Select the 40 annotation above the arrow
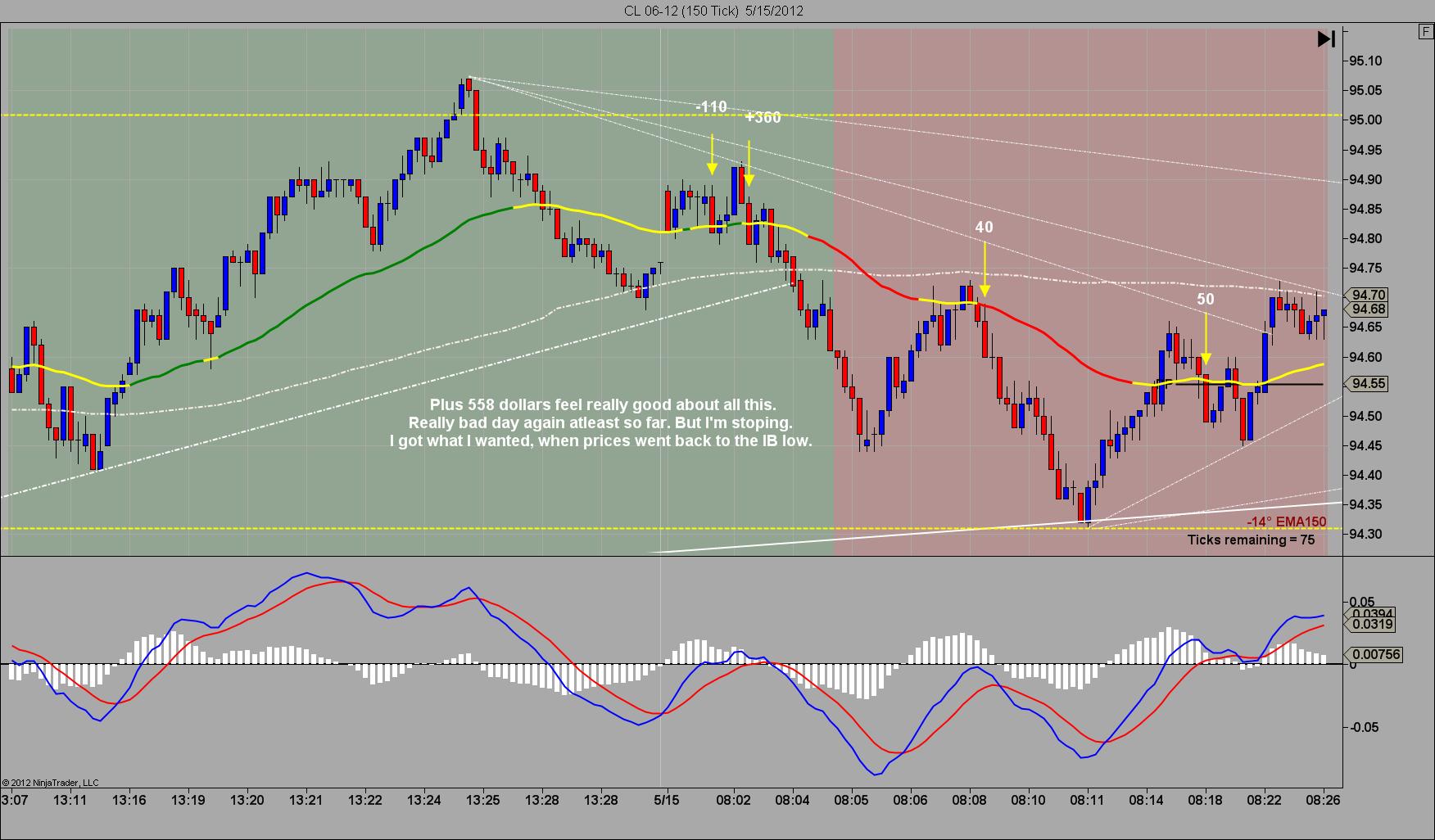Image resolution: width=1435 pixels, height=840 pixels. point(984,227)
